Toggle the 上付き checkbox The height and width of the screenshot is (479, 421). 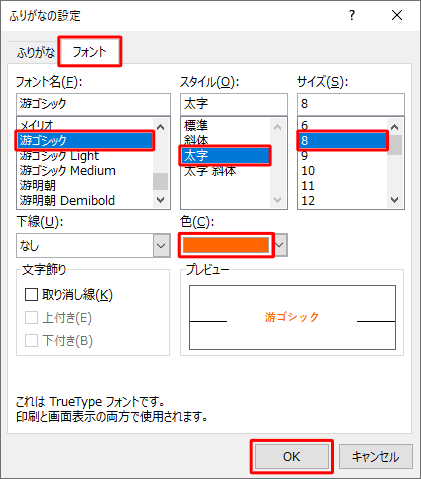point(31,318)
